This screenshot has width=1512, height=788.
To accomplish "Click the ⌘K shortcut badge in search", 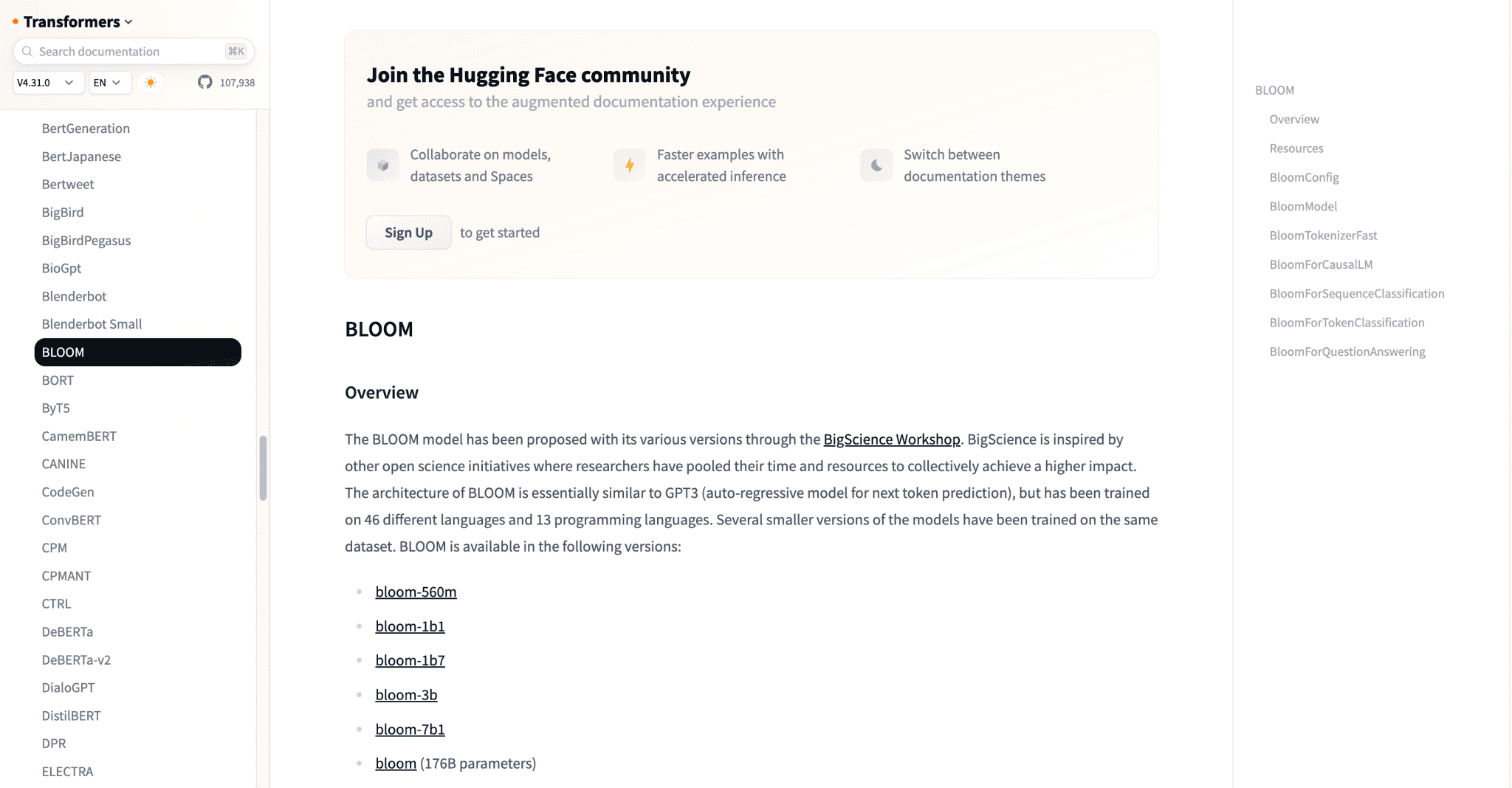I will [236, 51].
